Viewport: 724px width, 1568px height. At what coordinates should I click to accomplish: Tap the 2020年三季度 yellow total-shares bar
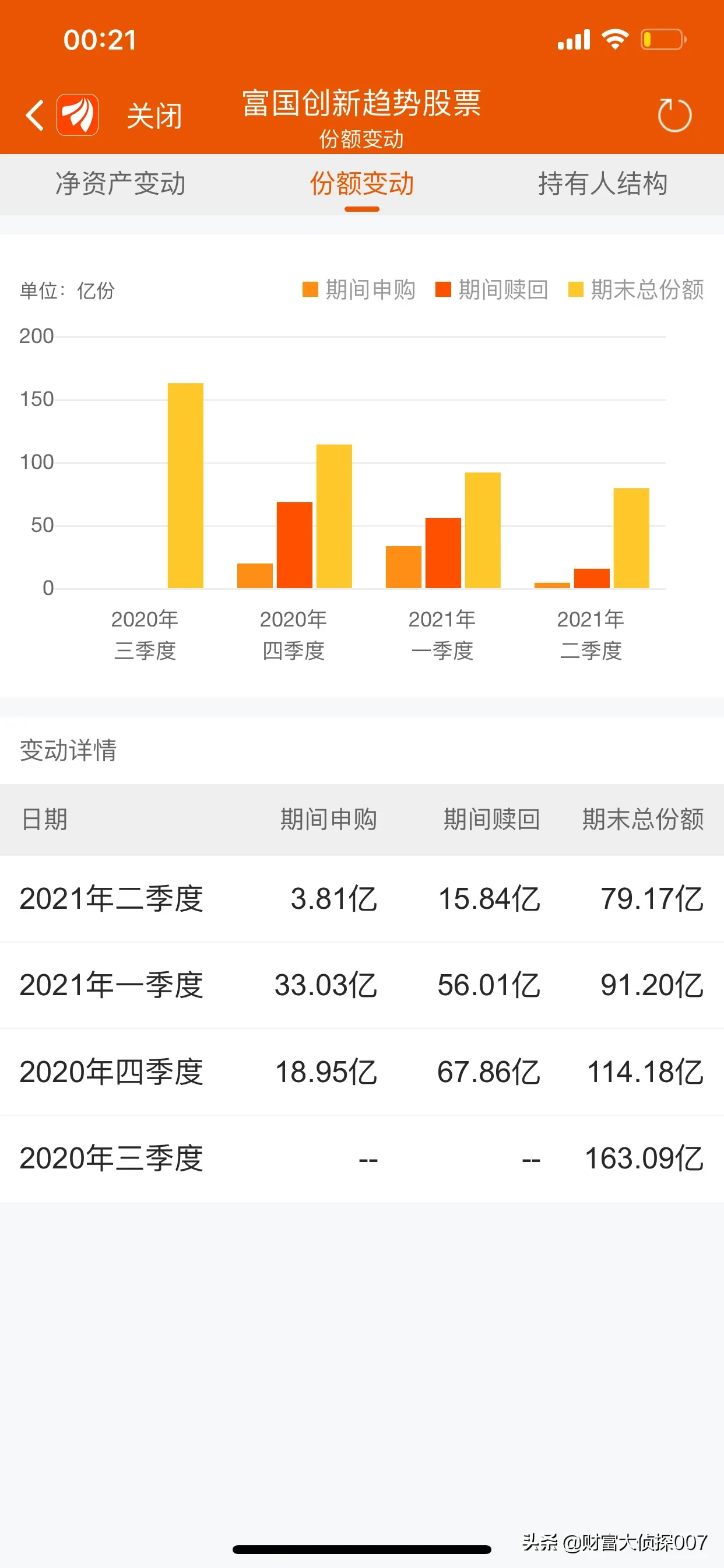tap(185, 486)
